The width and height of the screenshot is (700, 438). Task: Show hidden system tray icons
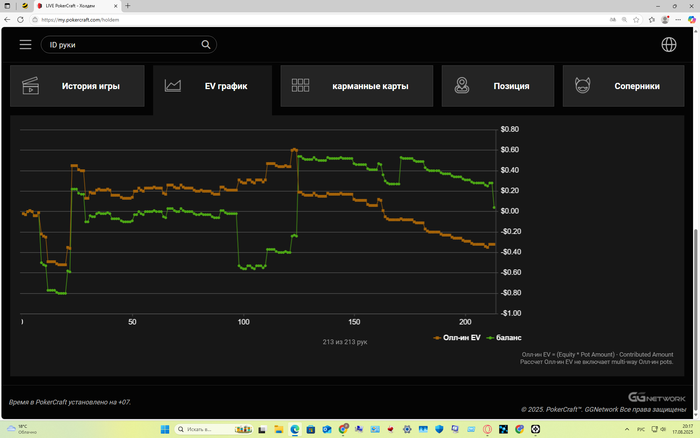[627, 430]
